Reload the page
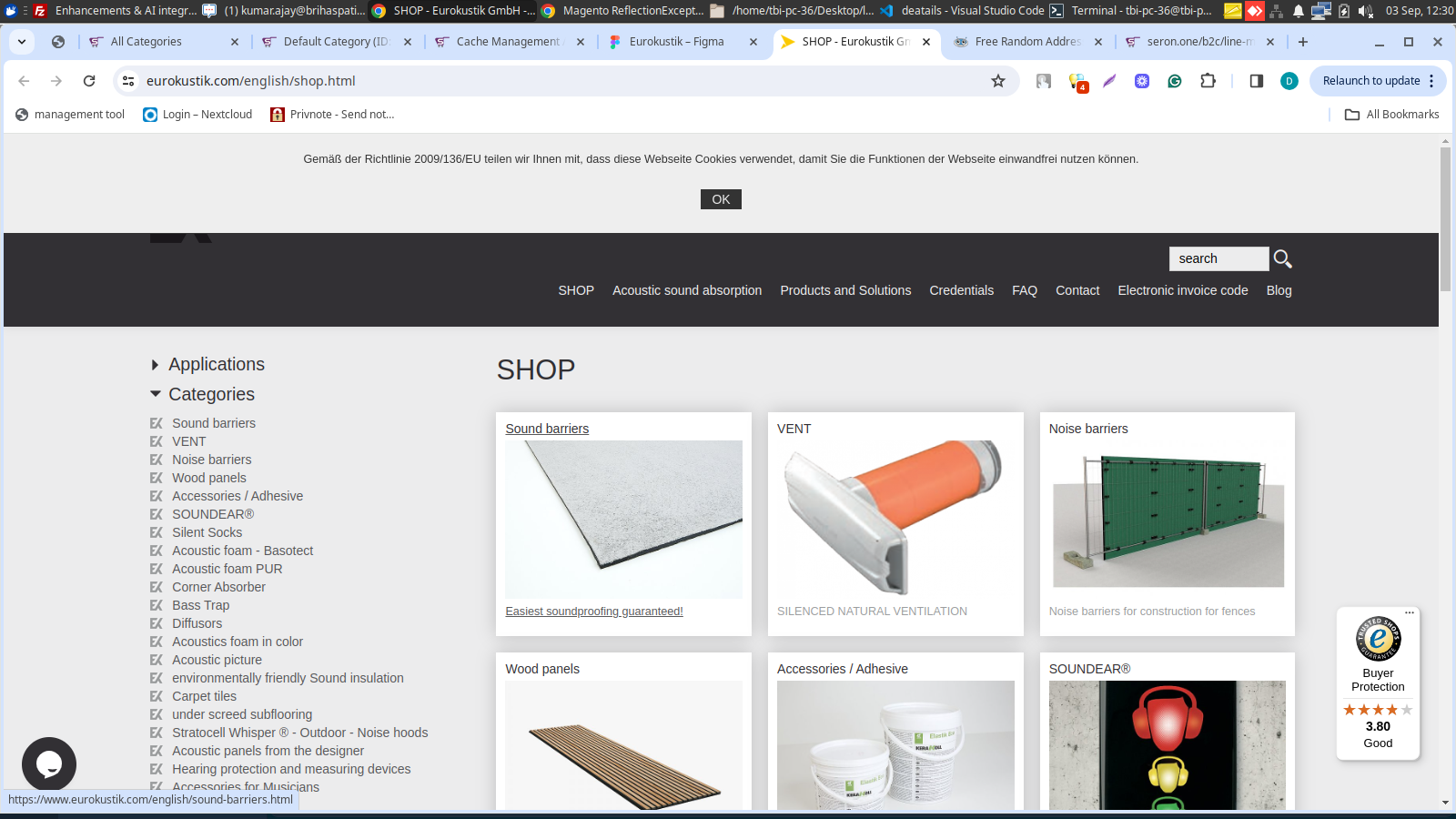This screenshot has height=819, width=1456. coord(89,81)
